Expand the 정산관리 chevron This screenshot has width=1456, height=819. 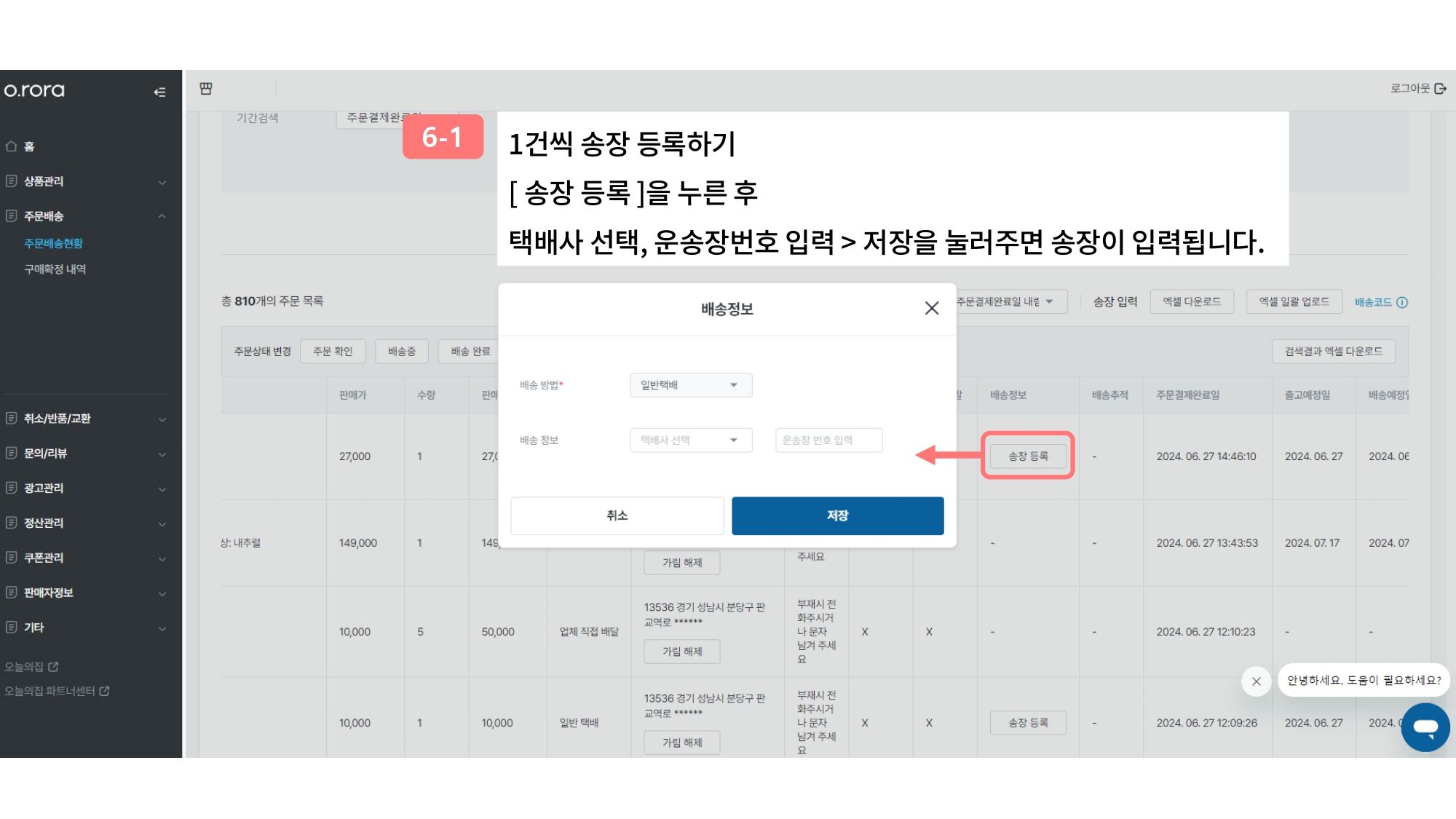(x=162, y=524)
